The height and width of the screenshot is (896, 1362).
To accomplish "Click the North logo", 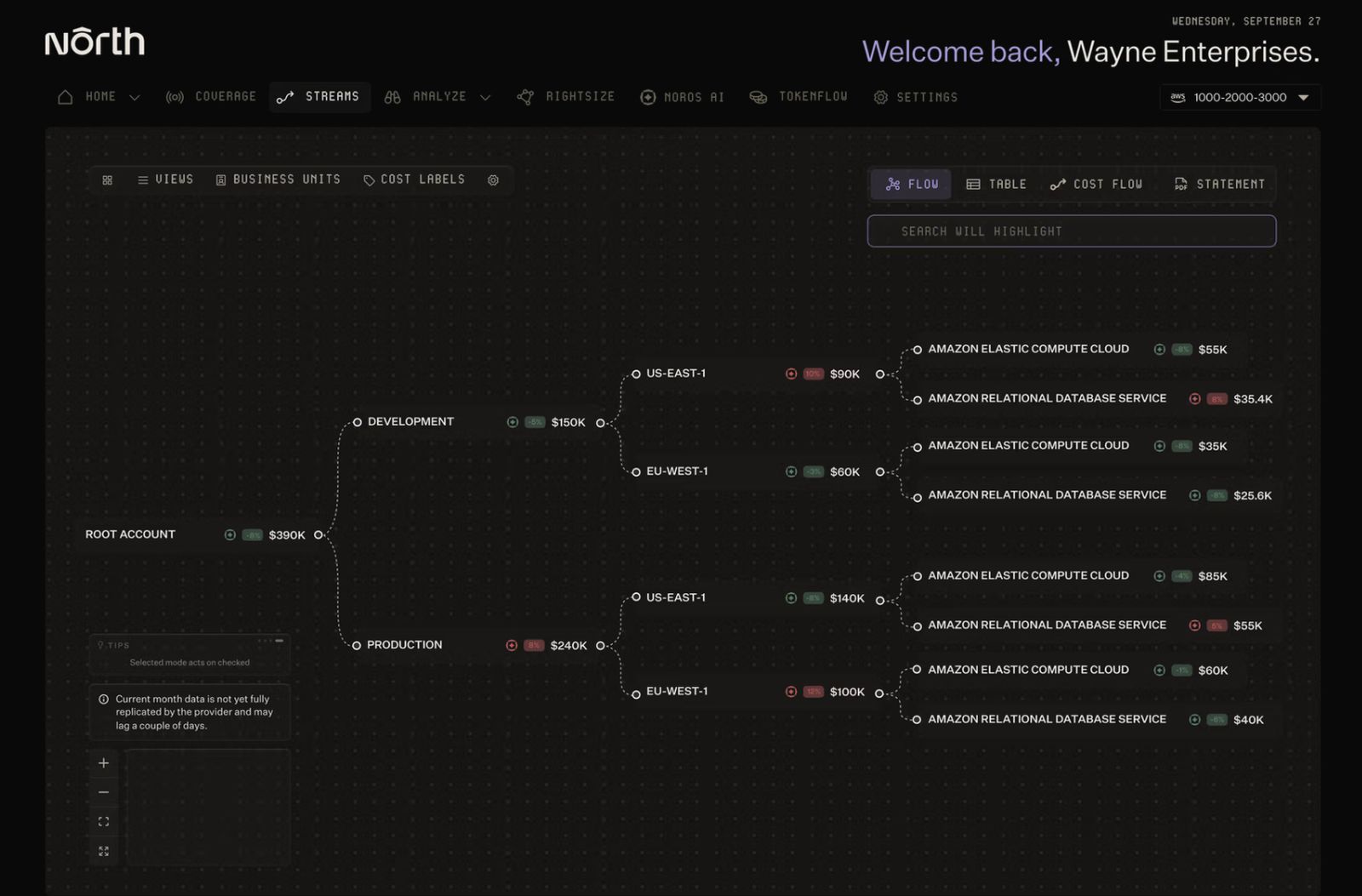I will click(x=94, y=42).
